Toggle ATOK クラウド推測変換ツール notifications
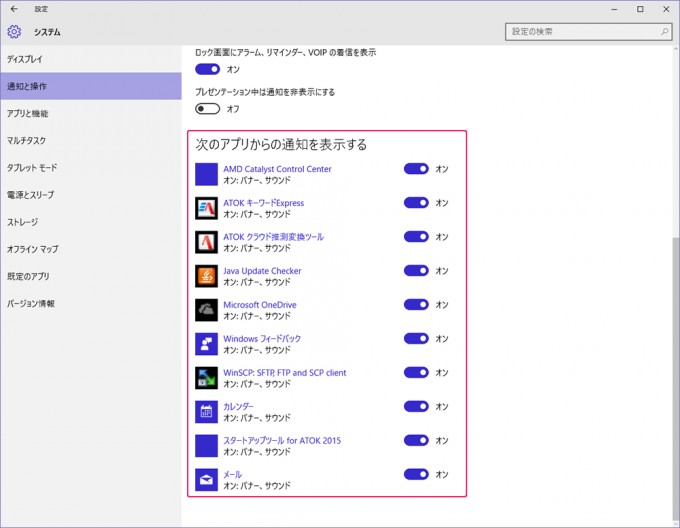The width and height of the screenshot is (680, 528). [x=416, y=236]
